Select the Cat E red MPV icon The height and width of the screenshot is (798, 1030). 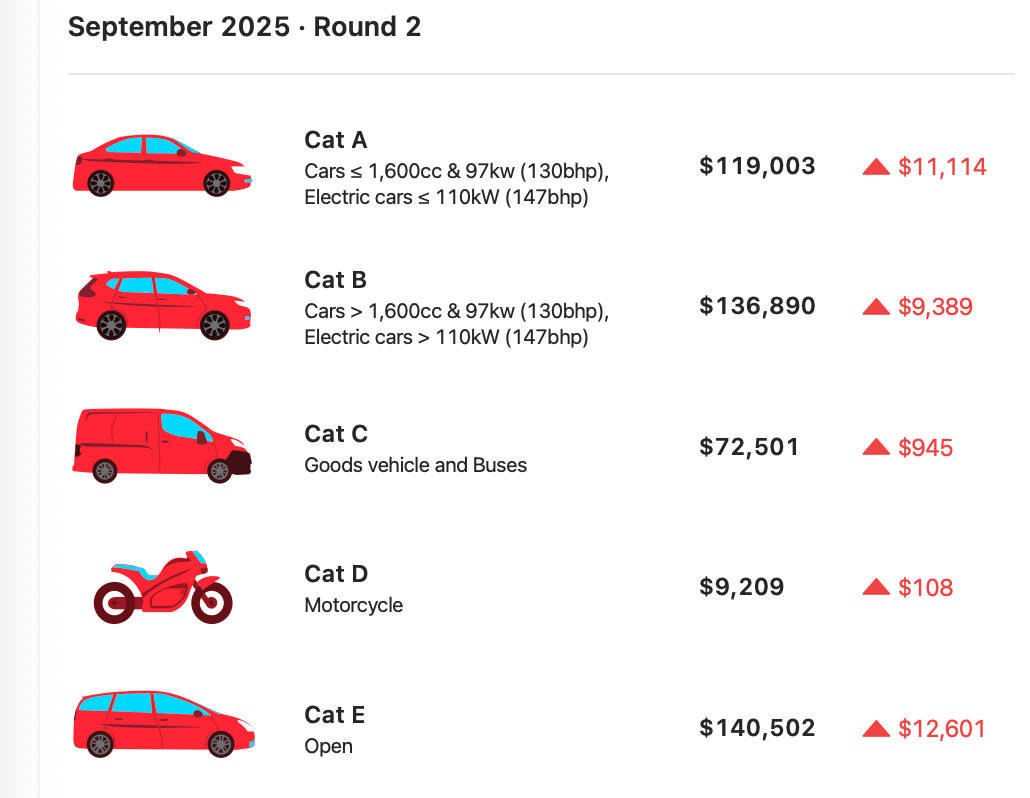pyautogui.click(x=164, y=724)
